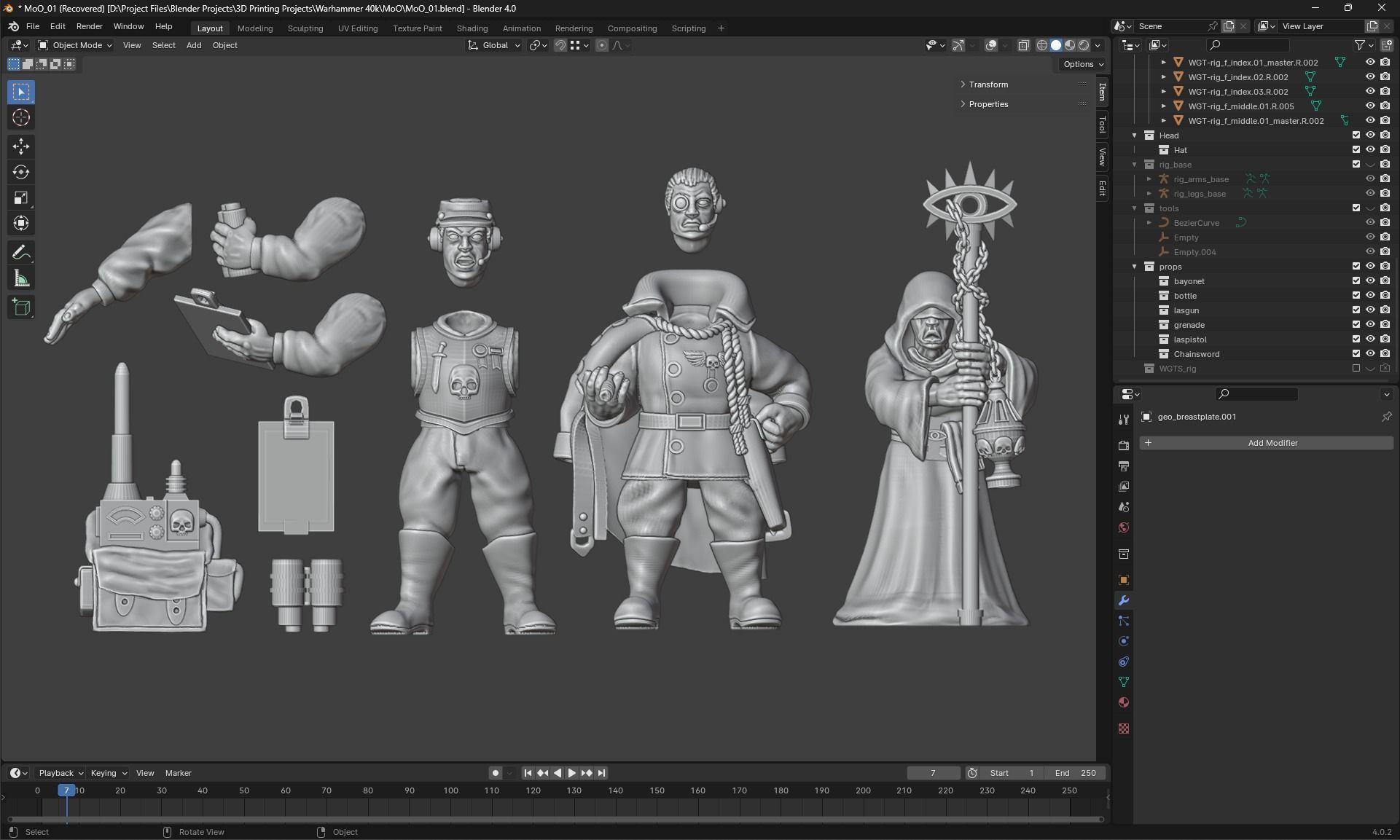Click the timeline horizontal scrollbar

point(555,820)
